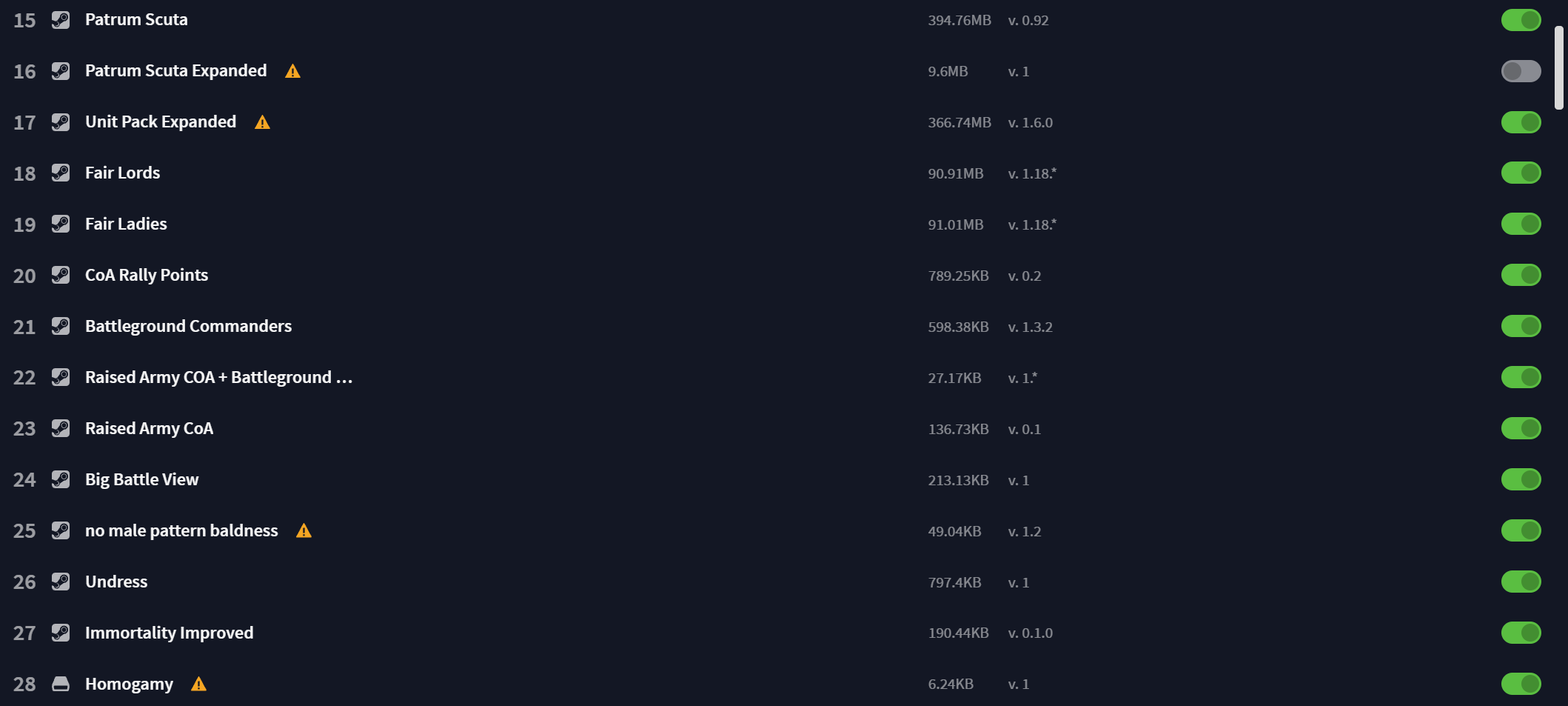
Task: Click the Steam icon next to Patrum Scuta
Action: tap(61, 20)
